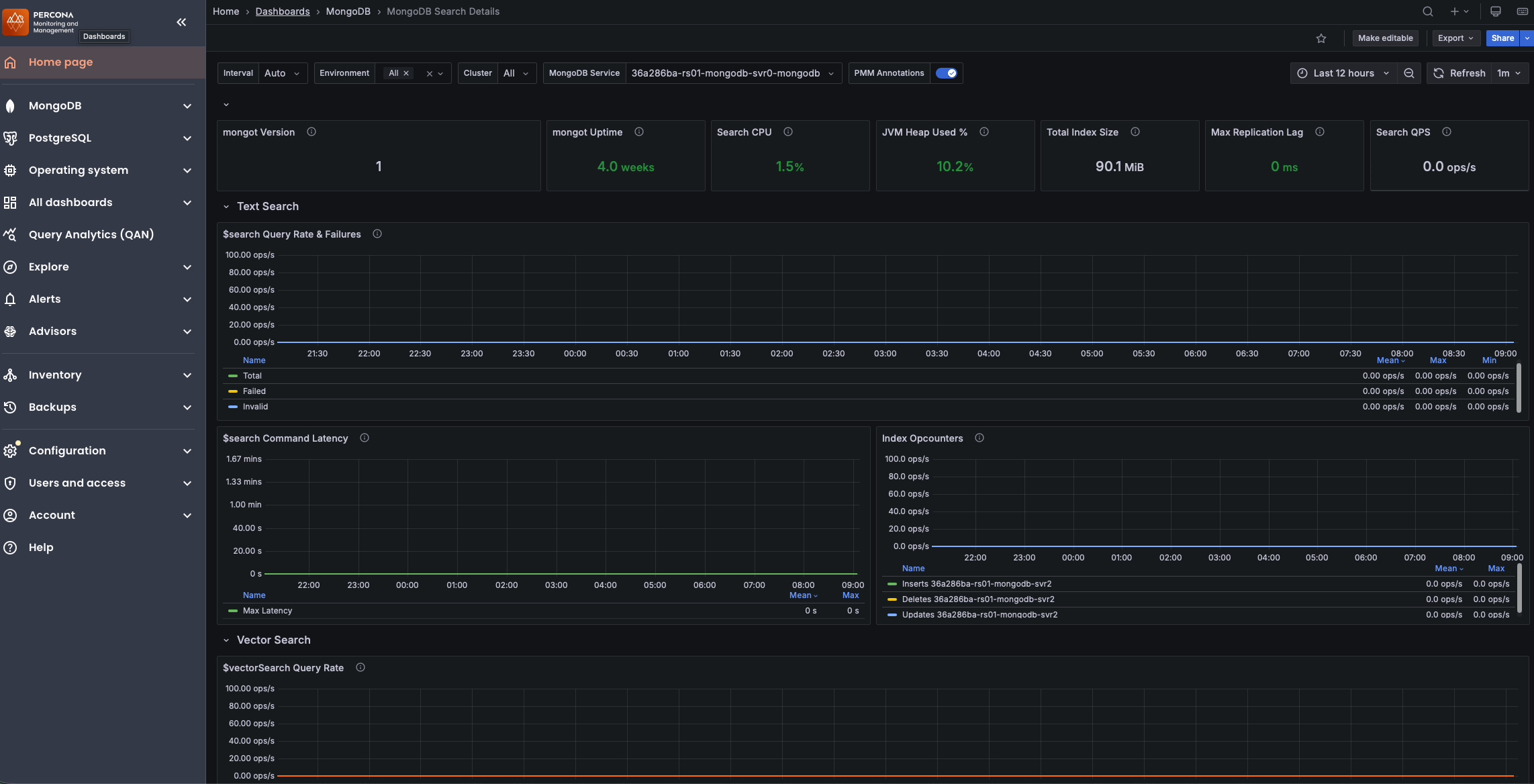Show info for Search CPU panel
Screen dimensions: 1534x784
click(x=788, y=132)
